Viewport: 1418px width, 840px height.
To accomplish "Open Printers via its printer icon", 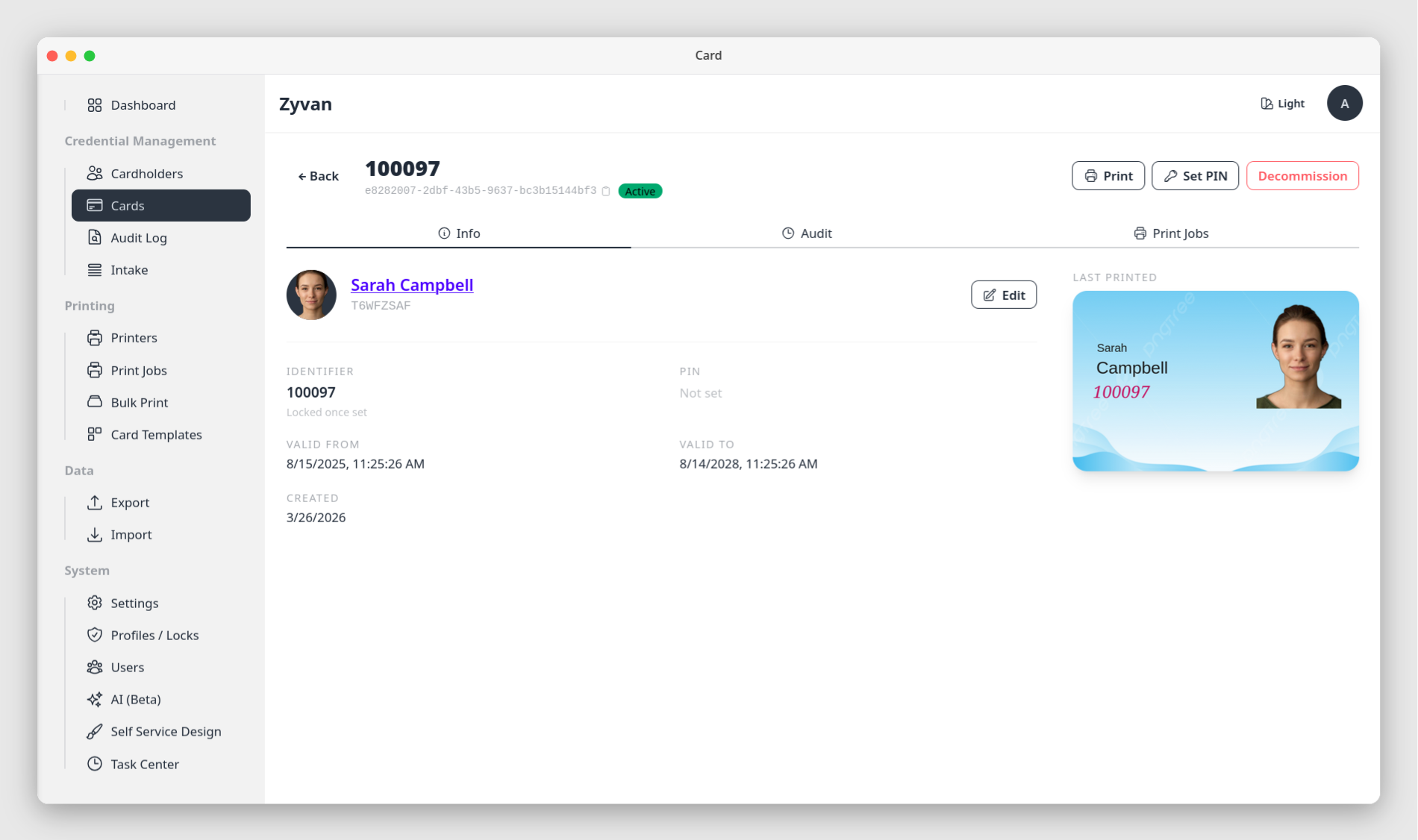I will coord(95,337).
